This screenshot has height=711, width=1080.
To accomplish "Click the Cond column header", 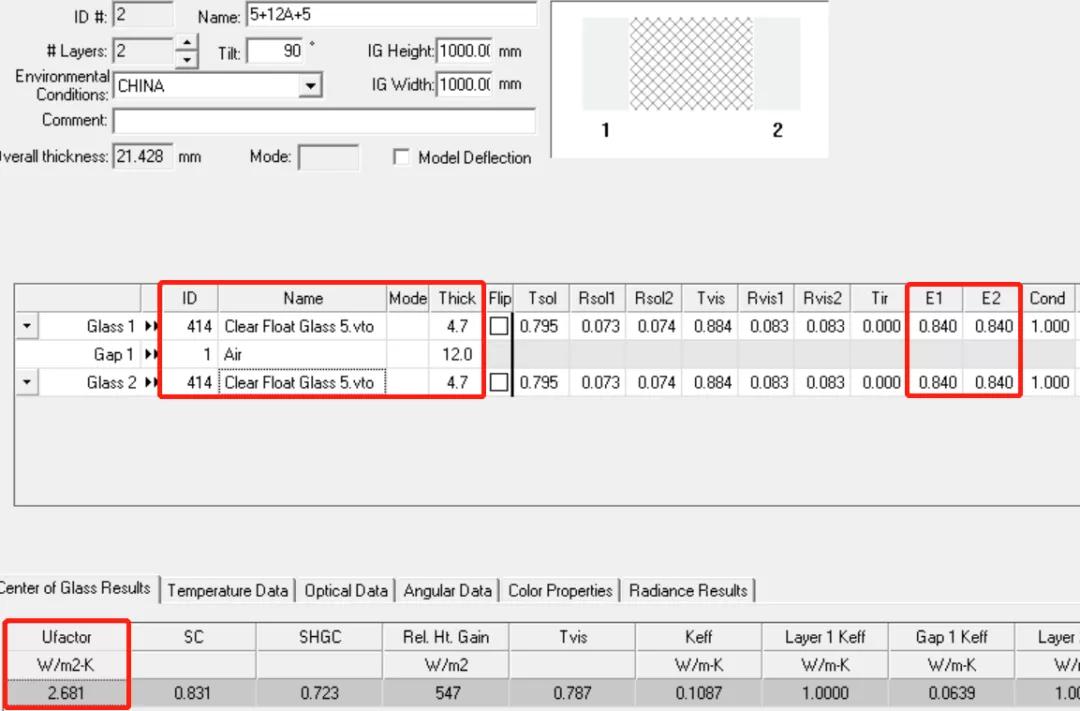I will pos(1048,298).
